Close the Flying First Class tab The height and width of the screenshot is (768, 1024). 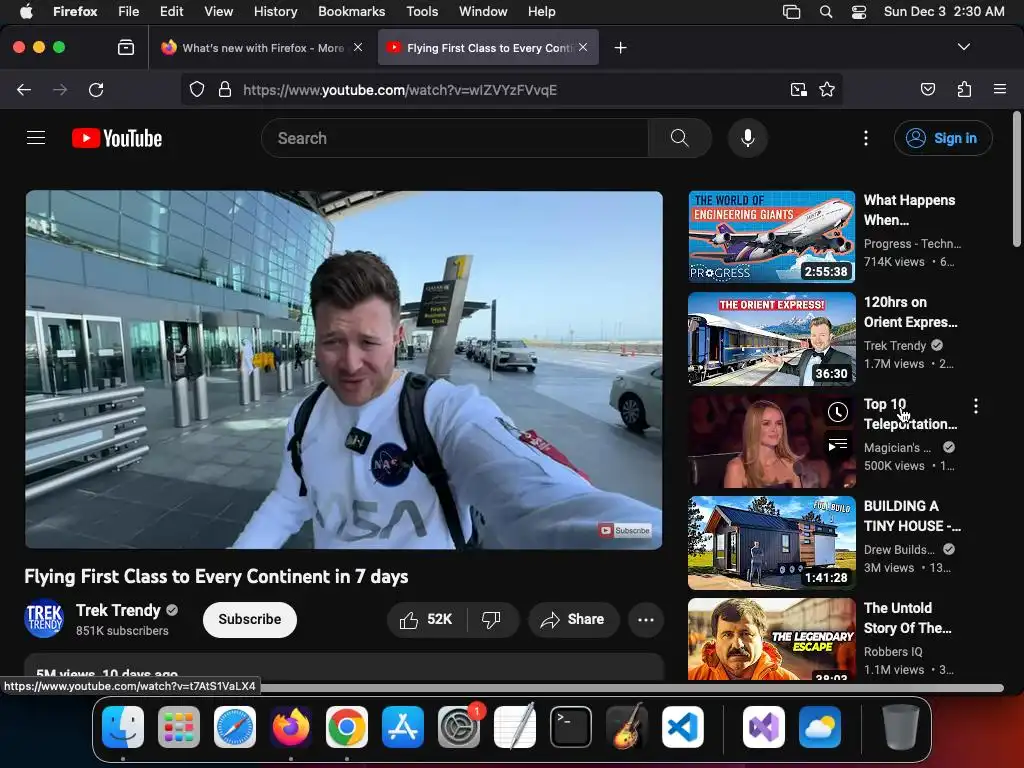tap(583, 47)
